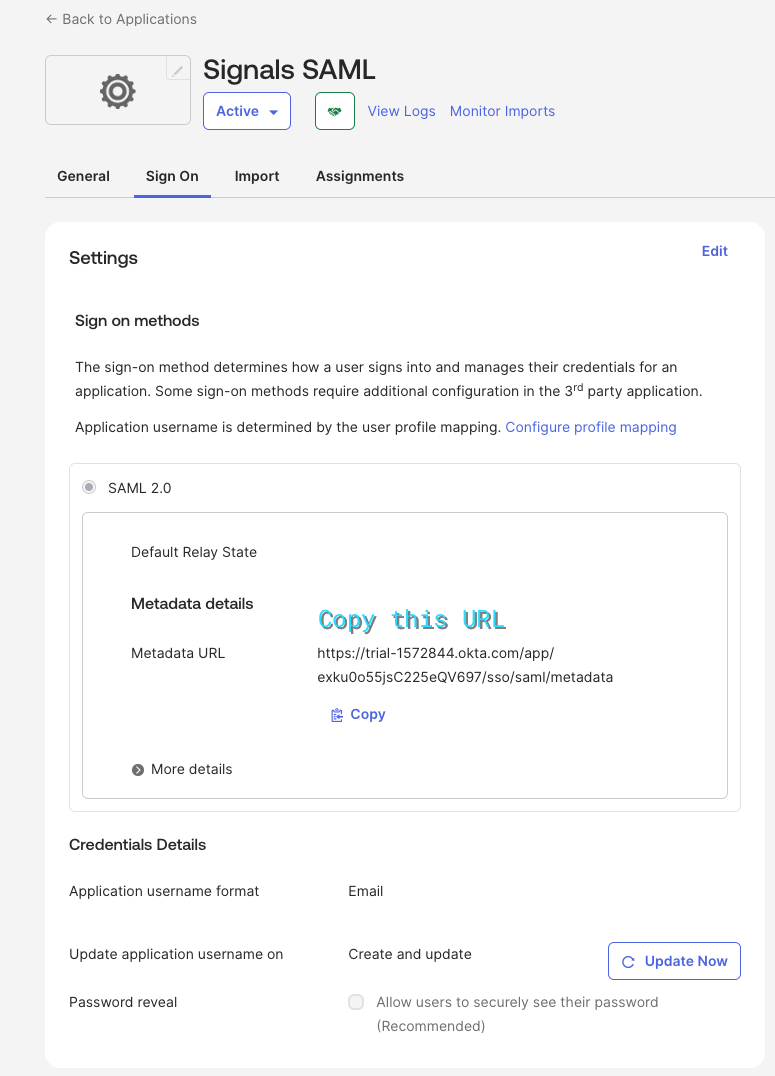Open the Active status dropdown
This screenshot has width=775, height=1076.
click(246, 111)
